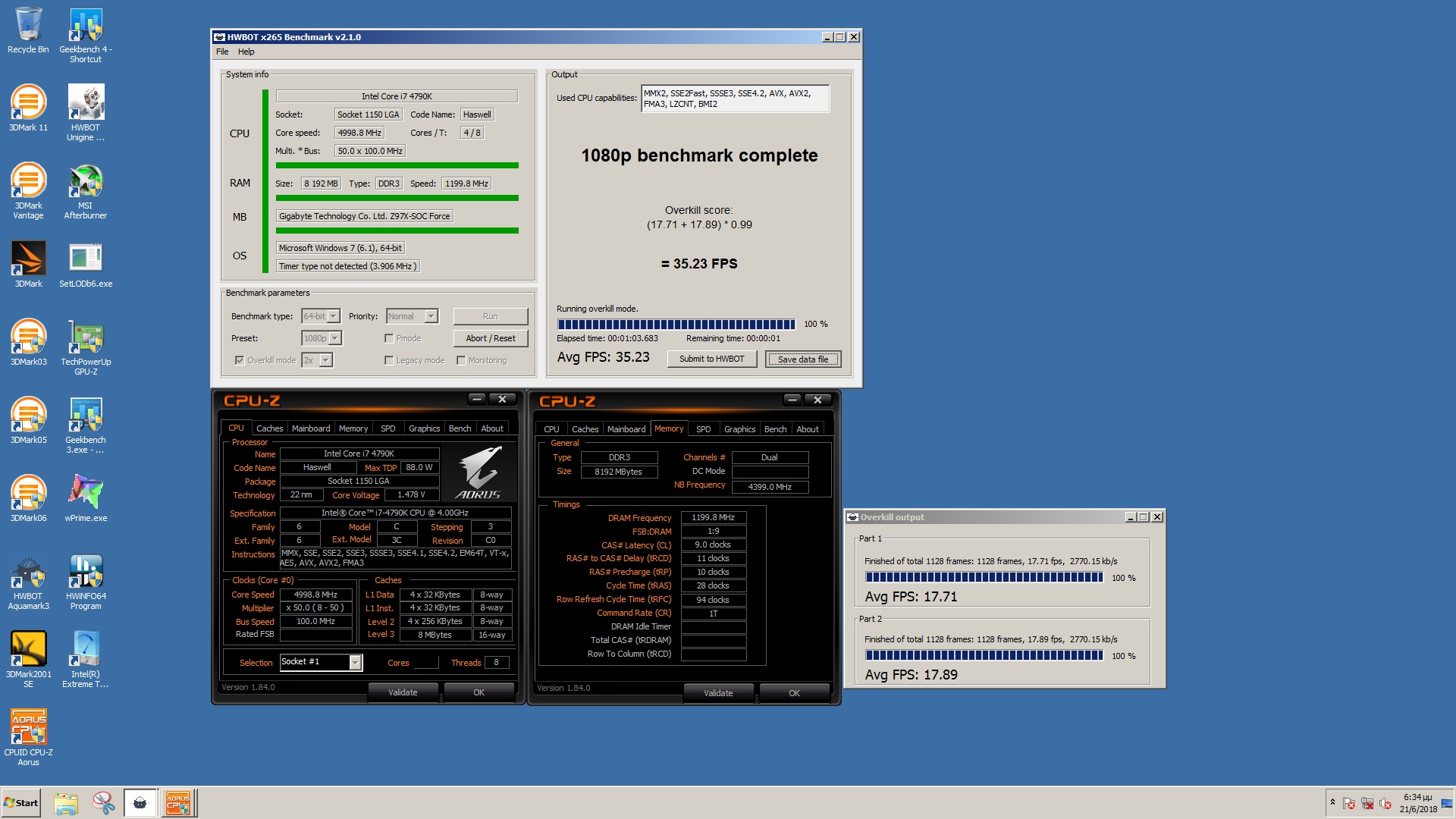
Task: Click the Intel Core i7 4790K field
Action: pos(397,96)
